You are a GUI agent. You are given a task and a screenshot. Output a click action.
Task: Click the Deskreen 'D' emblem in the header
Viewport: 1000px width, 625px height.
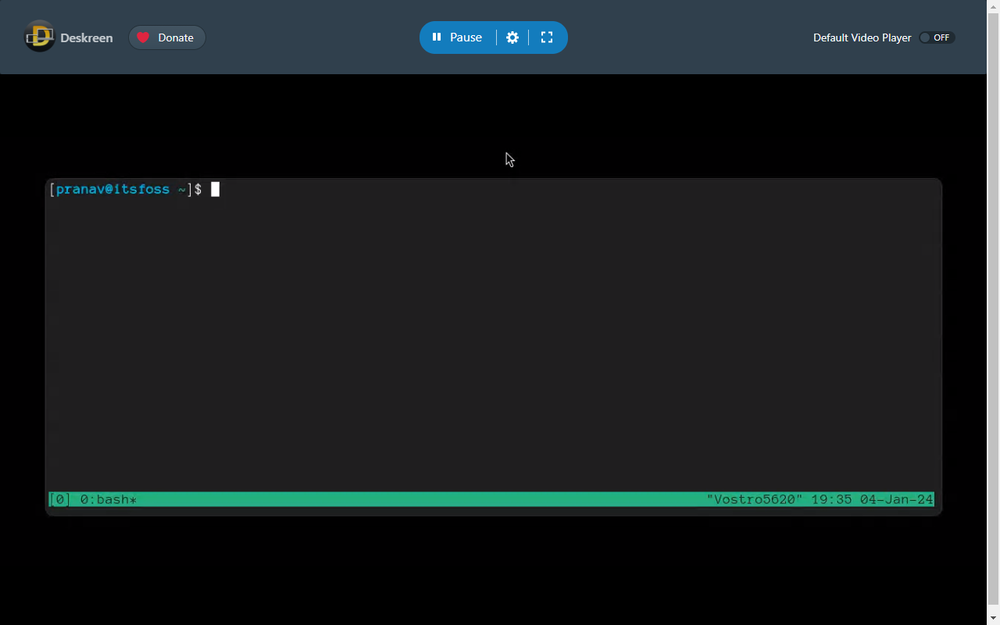point(39,37)
